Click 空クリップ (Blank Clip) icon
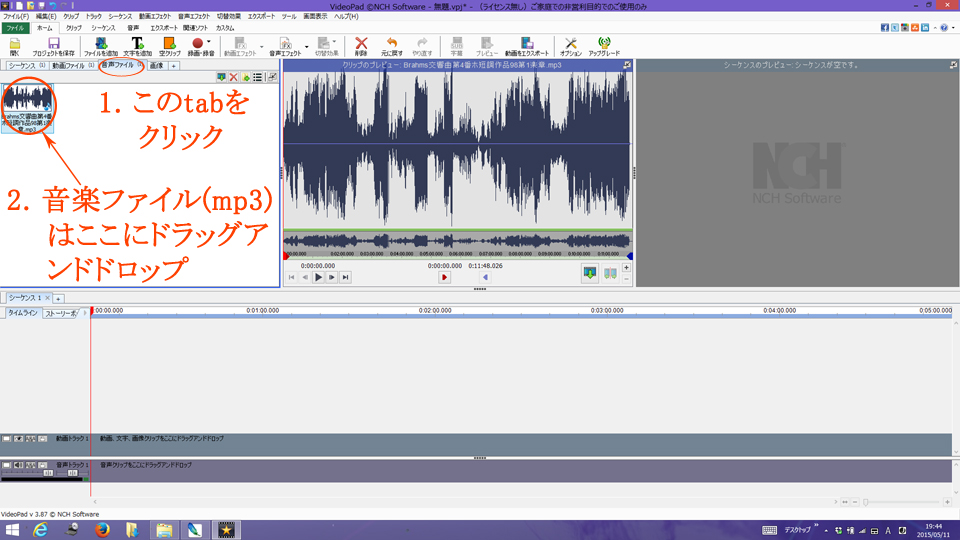This screenshot has height=540, width=960. [169, 43]
